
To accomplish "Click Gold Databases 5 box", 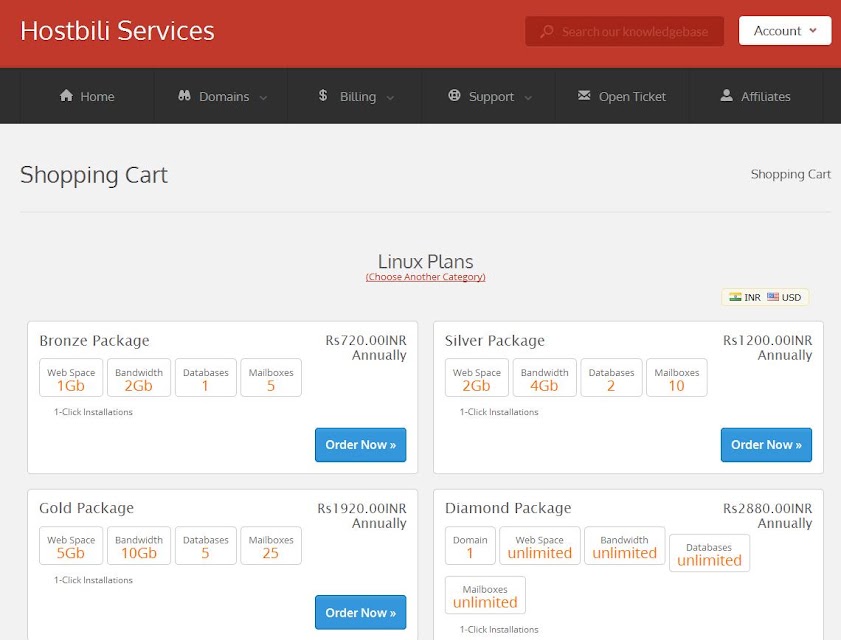I will (205, 546).
